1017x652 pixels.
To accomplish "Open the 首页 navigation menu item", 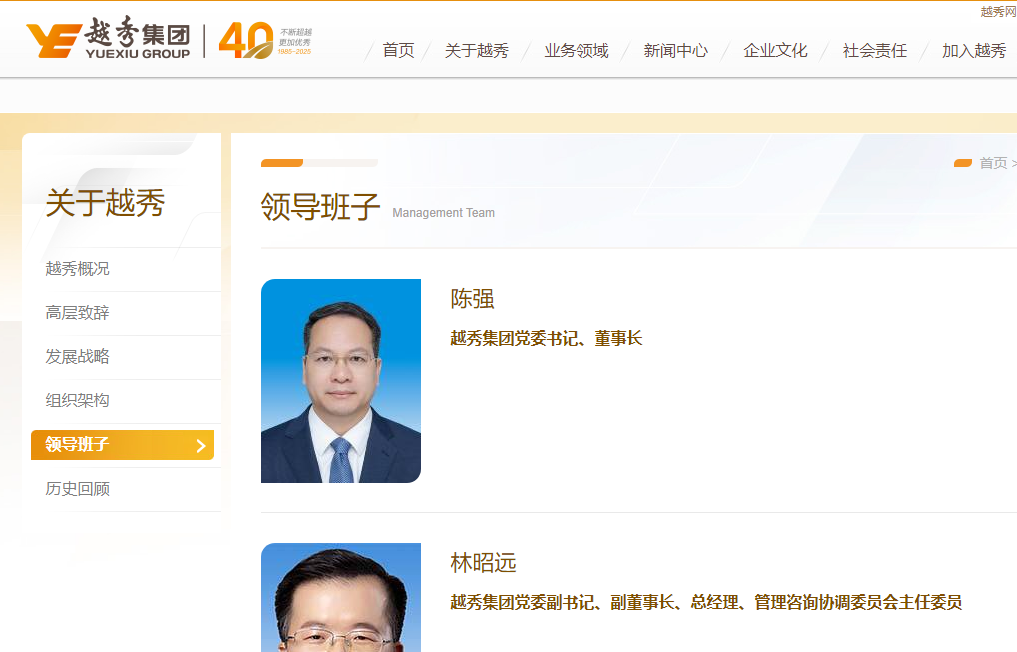I will (x=398, y=51).
